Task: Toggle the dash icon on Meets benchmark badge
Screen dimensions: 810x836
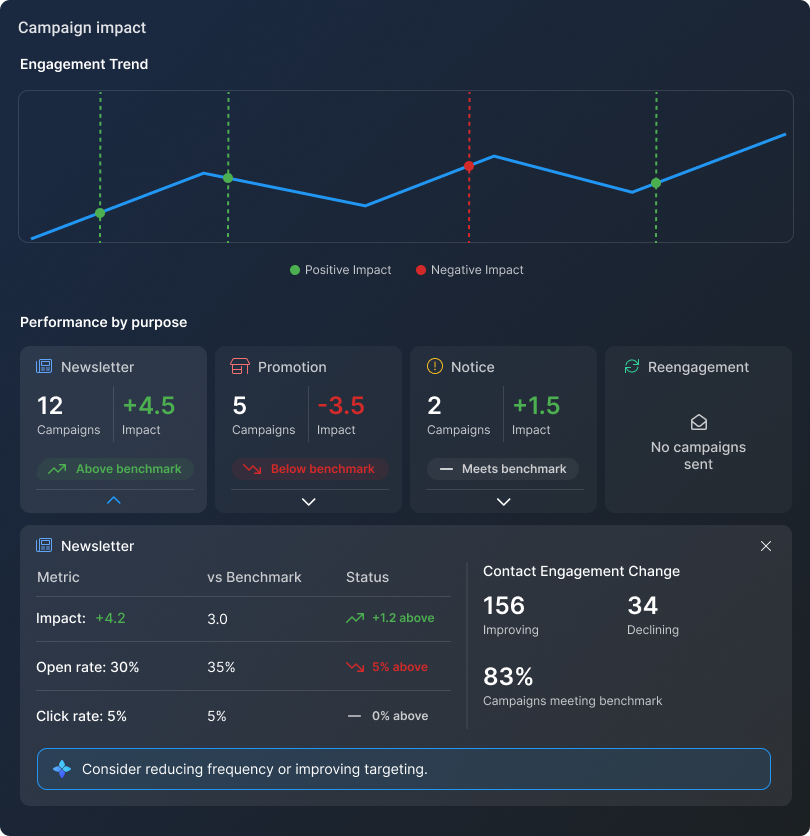Action: tap(445, 468)
